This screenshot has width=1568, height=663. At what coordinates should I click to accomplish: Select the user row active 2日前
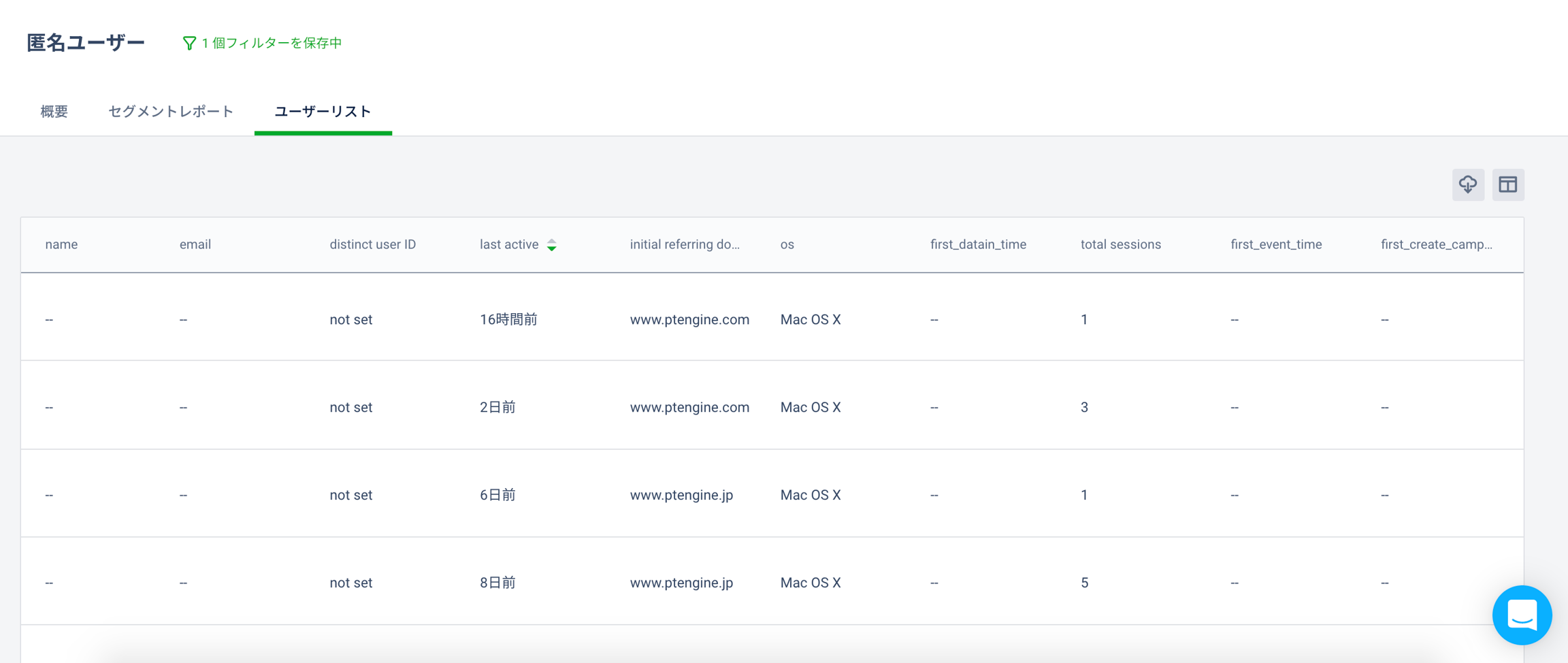point(497,407)
